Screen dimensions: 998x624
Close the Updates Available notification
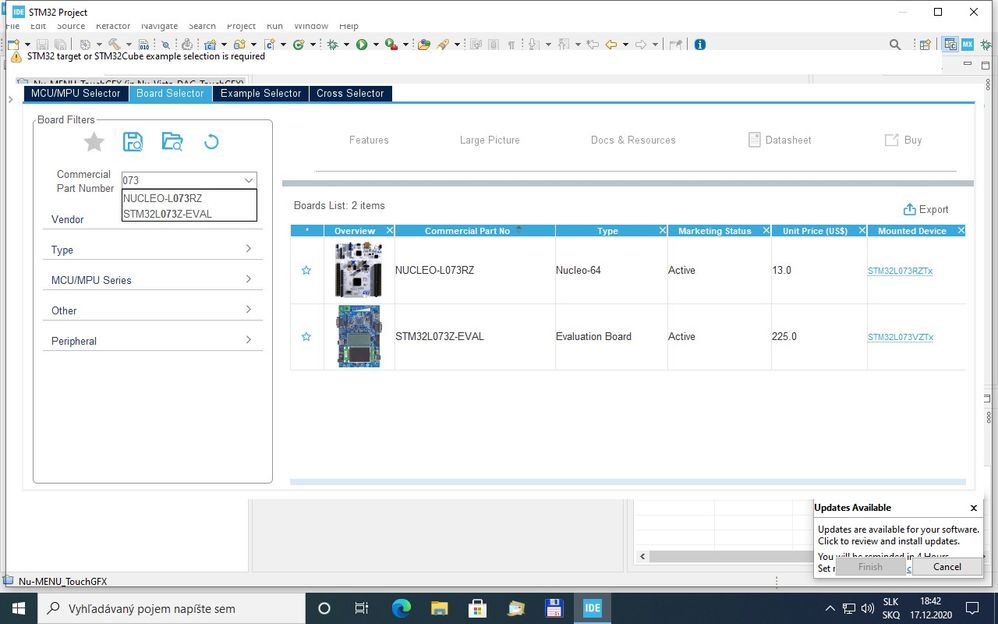tap(973, 507)
